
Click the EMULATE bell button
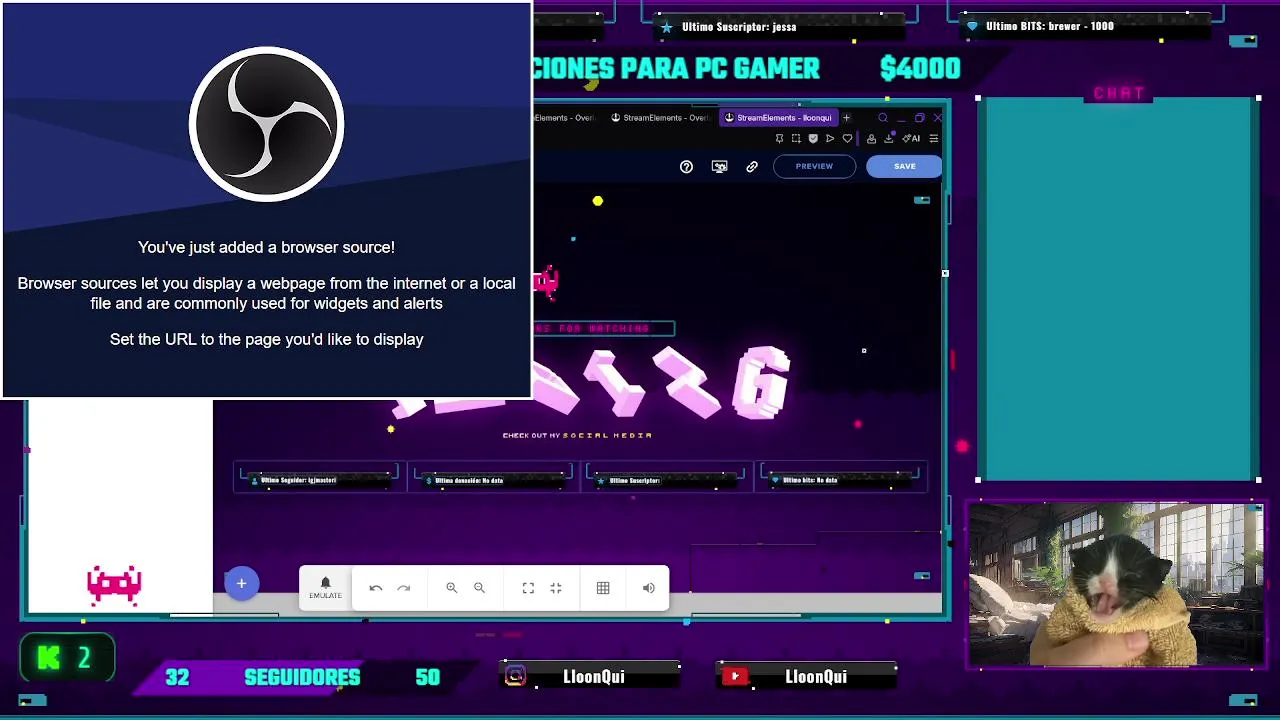click(x=325, y=588)
